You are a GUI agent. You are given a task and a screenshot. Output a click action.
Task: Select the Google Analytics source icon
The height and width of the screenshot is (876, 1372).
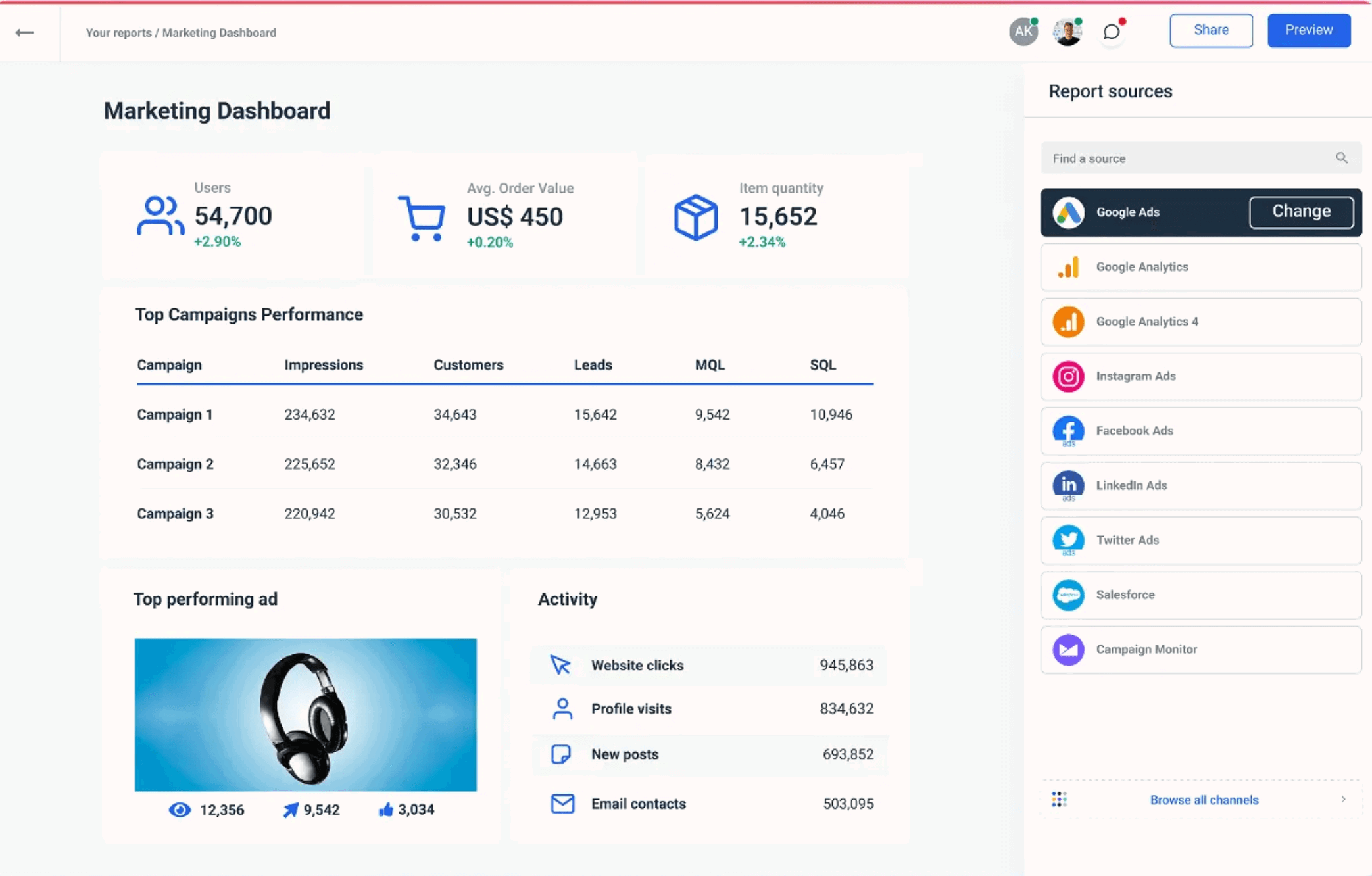1068,267
